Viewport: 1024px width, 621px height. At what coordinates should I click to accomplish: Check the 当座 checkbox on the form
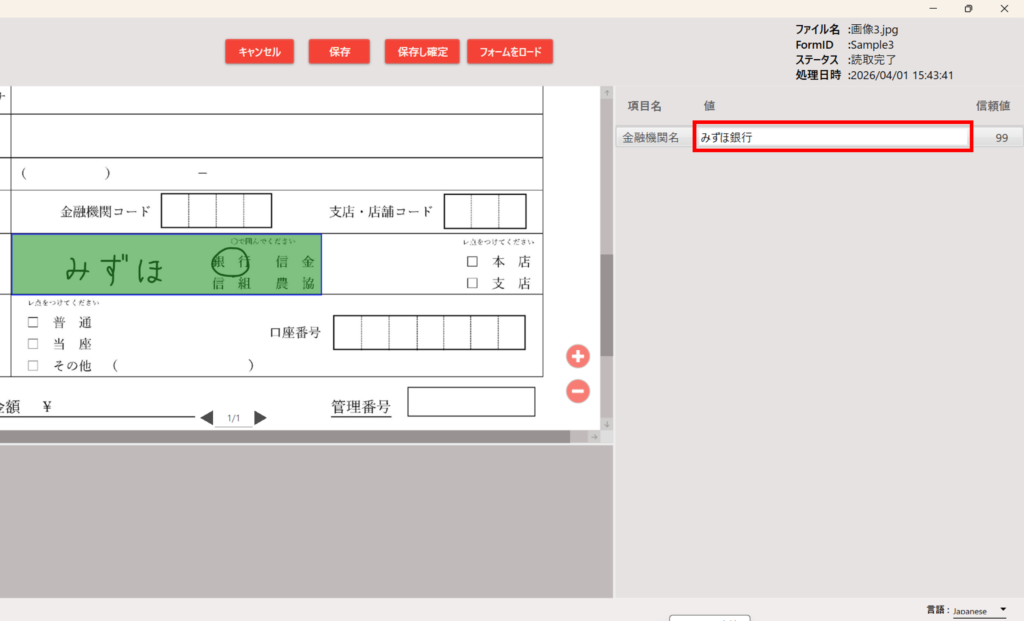(33, 344)
